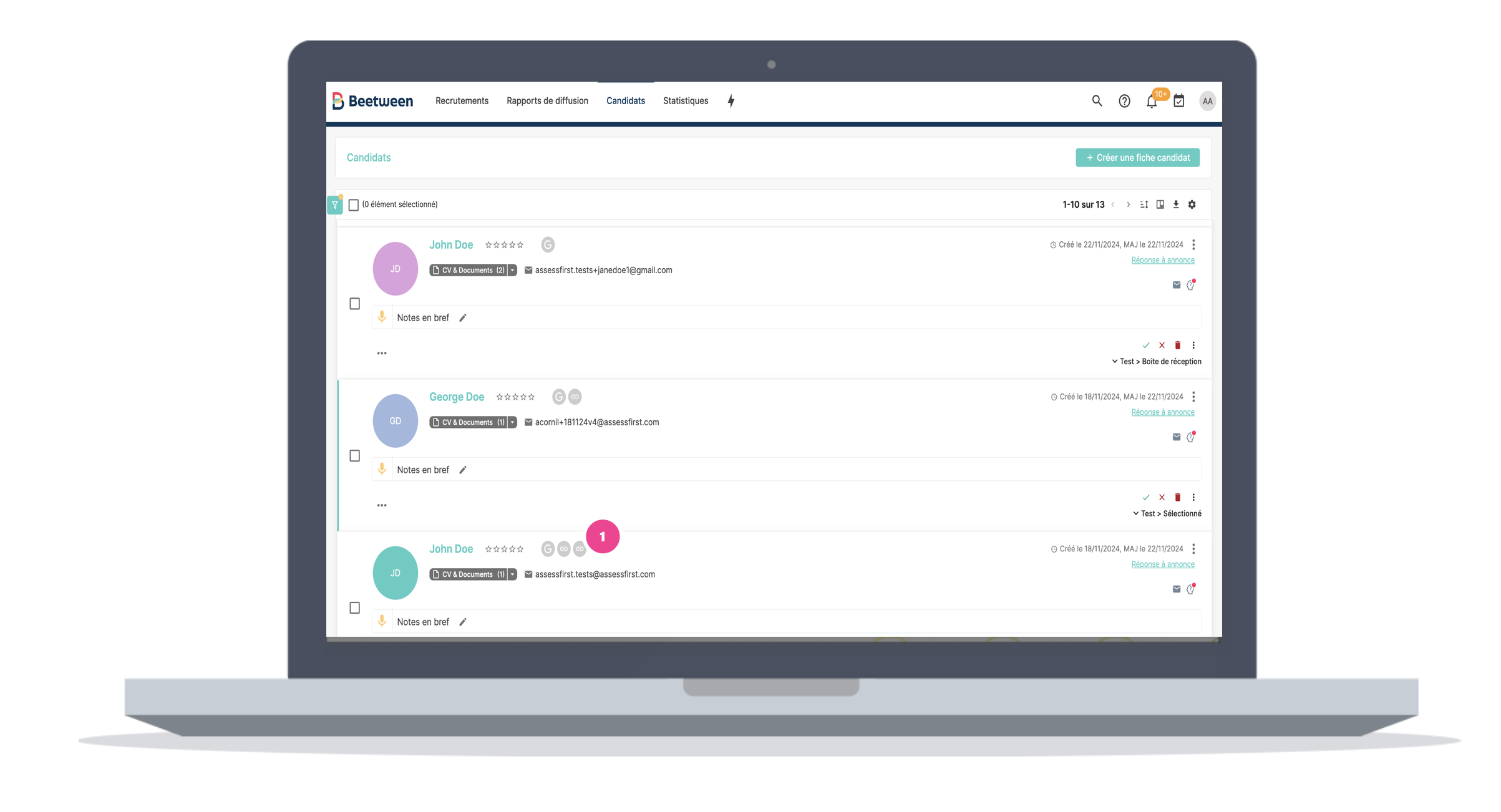Select George Doe's row checkbox
Screen dimensions: 1501x812
pos(354,456)
